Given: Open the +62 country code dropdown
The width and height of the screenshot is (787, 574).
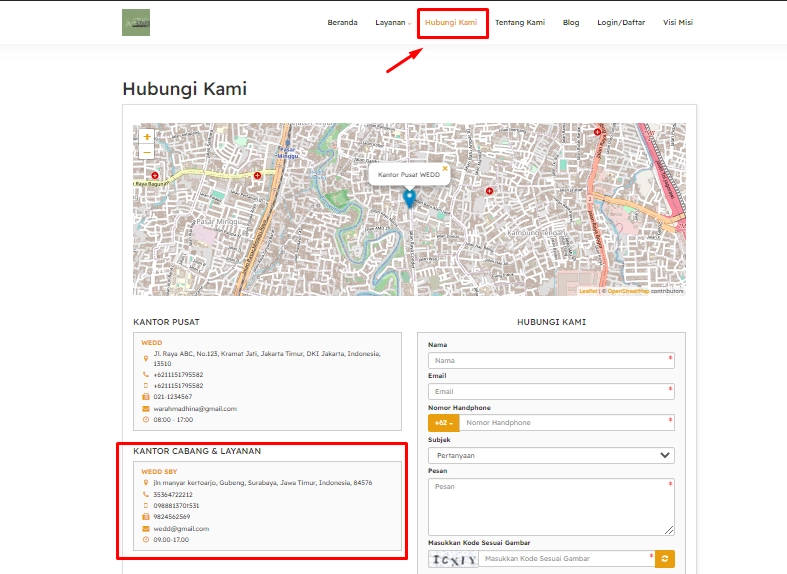Looking at the screenshot, I should pyautogui.click(x=443, y=423).
